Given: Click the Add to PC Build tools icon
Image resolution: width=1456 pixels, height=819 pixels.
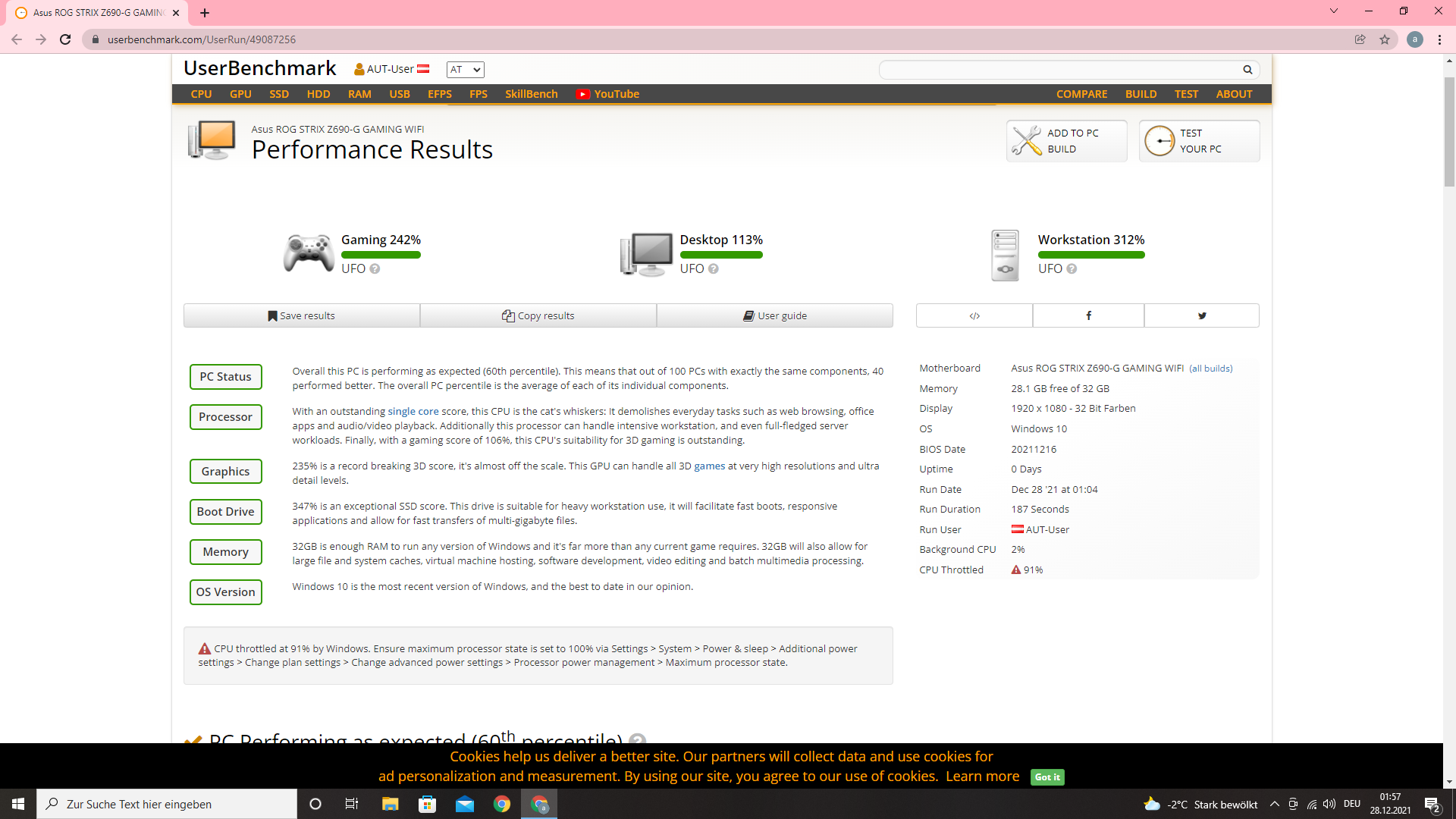Looking at the screenshot, I should pos(1027,141).
